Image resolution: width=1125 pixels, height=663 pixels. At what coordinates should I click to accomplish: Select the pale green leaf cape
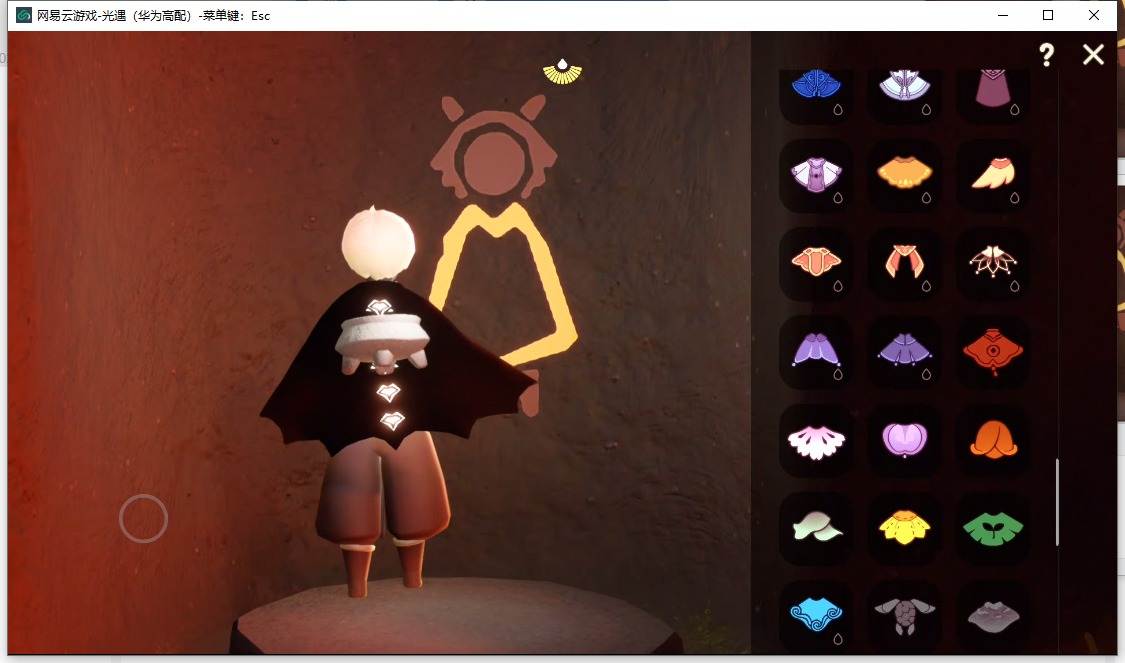tap(816, 529)
